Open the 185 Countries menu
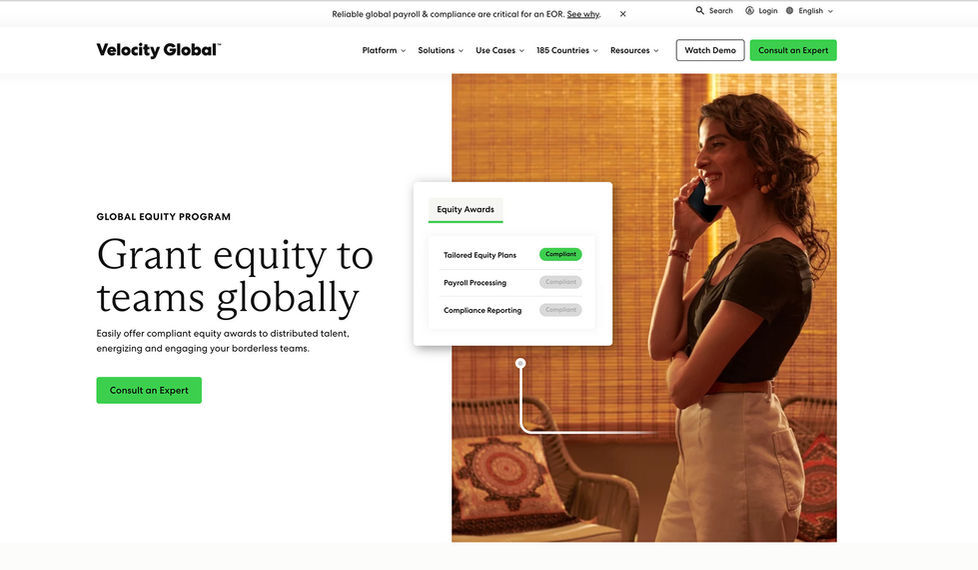The height and width of the screenshot is (570, 978). coord(567,51)
